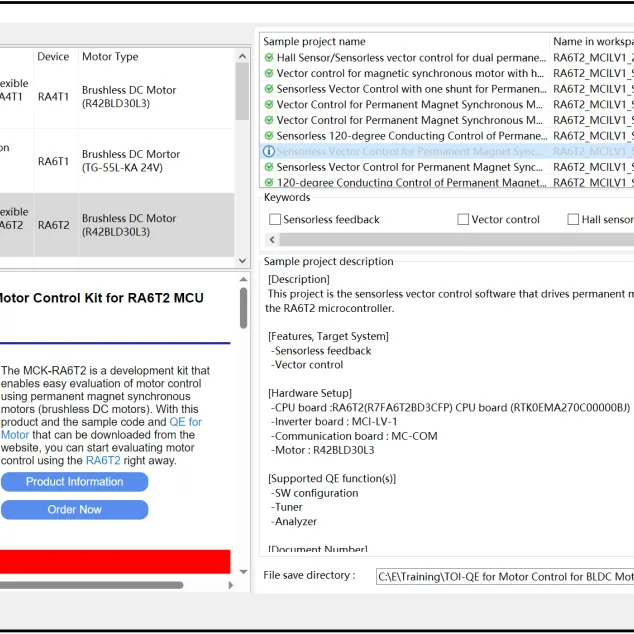
Task: Click the Device column header
Action: point(53,57)
